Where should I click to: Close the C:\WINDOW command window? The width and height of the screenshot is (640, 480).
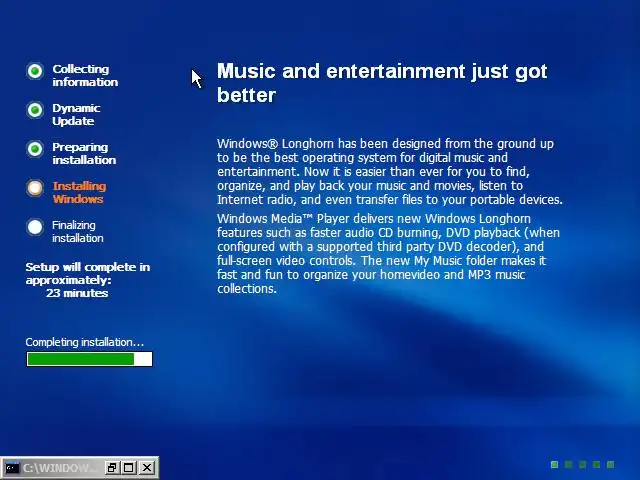pyautogui.click(x=147, y=468)
